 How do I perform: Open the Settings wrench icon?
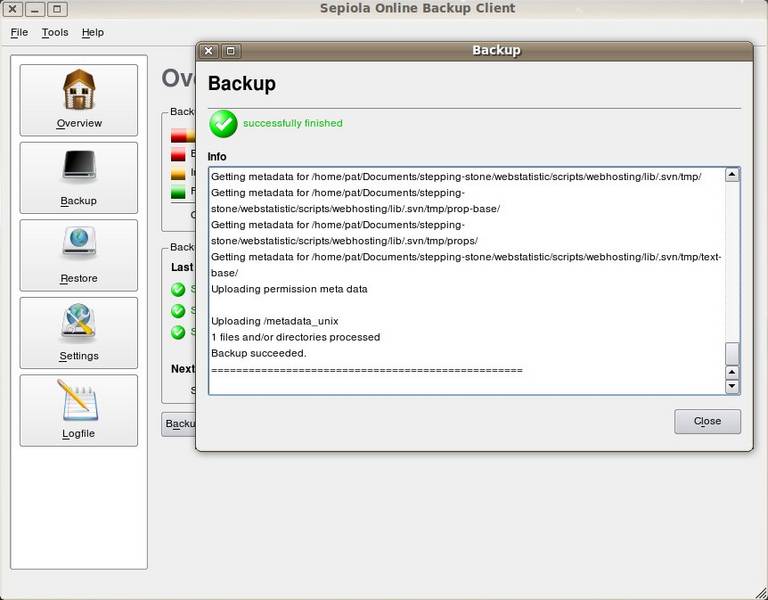pyautogui.click(x=79, y=320)
